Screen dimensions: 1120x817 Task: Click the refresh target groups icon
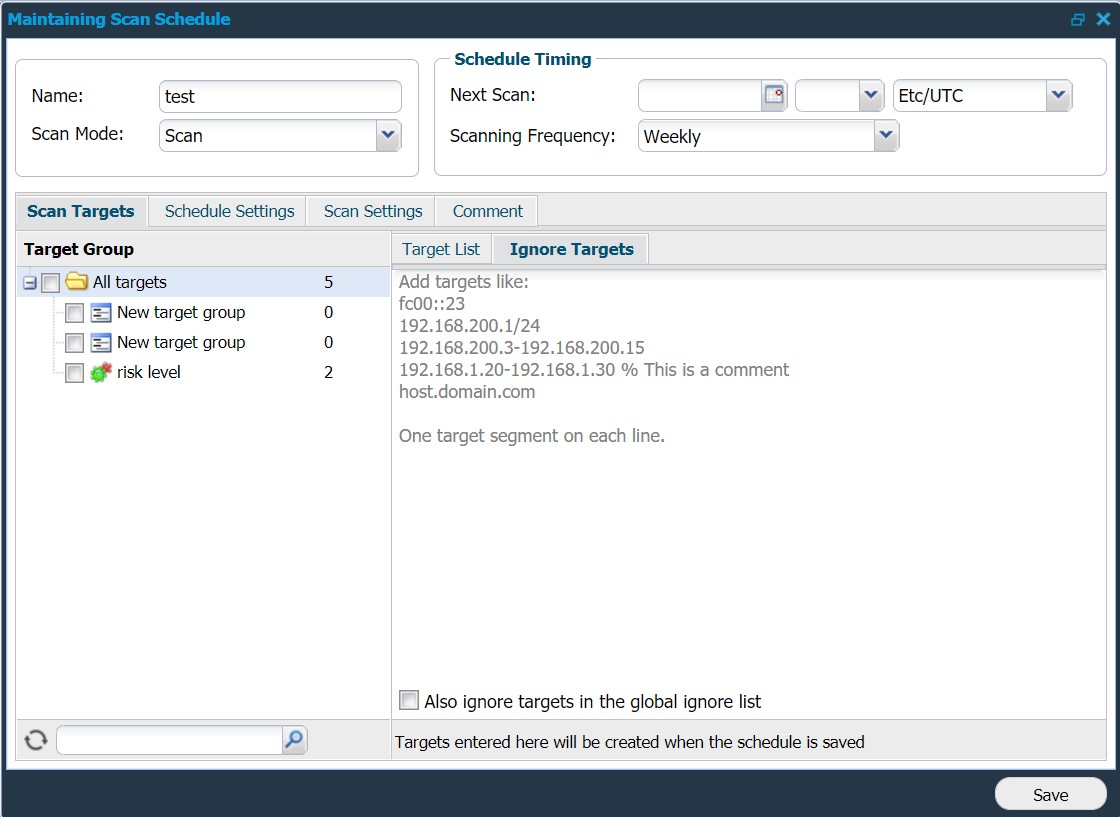pyautogui.click(x=35, y=740)
